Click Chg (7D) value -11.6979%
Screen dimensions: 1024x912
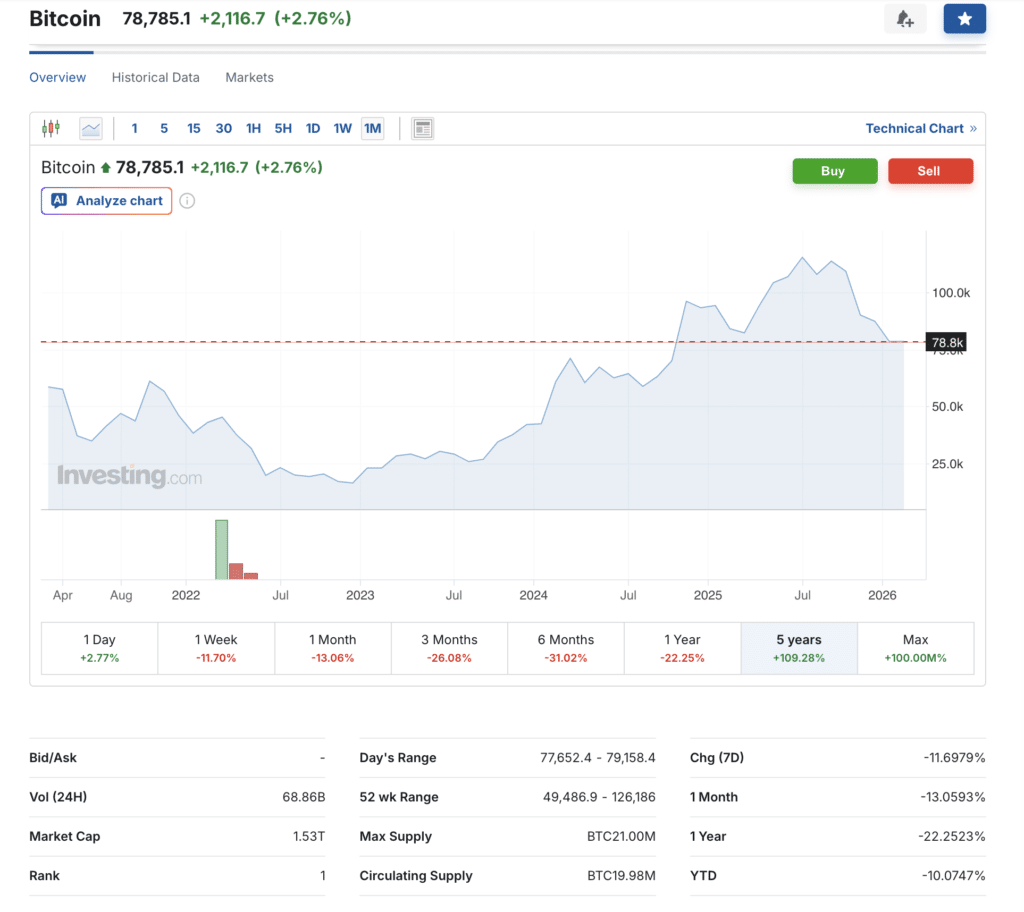tap(954, 758)
